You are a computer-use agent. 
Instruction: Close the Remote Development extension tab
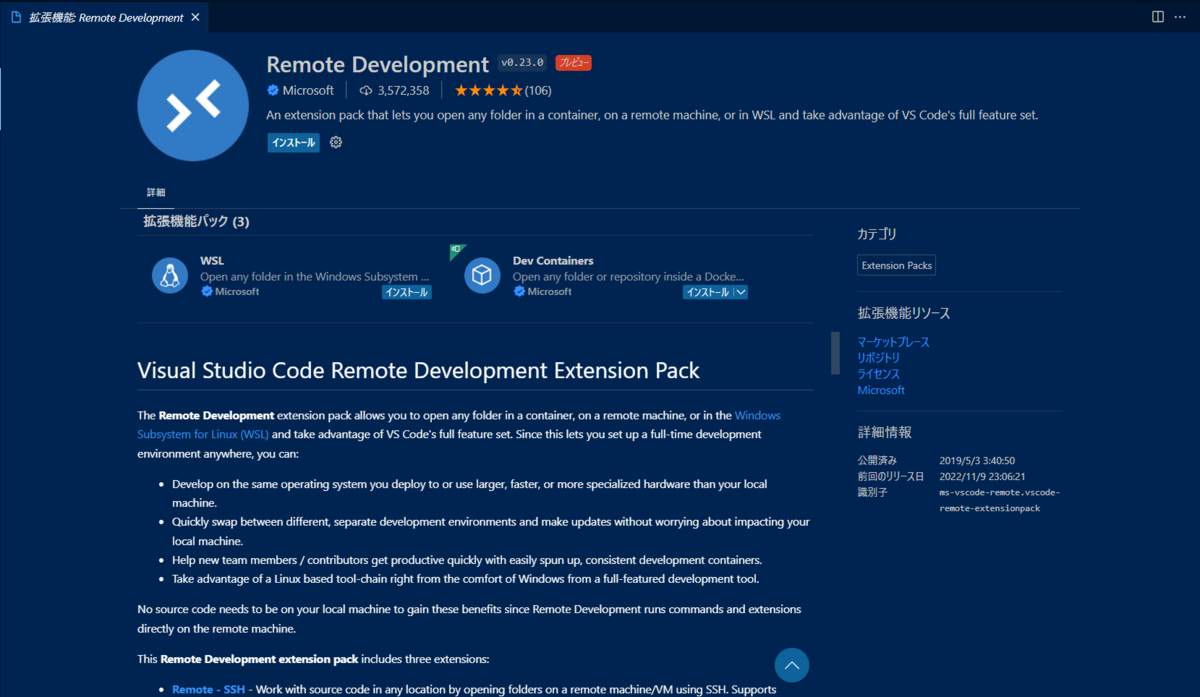195,17
